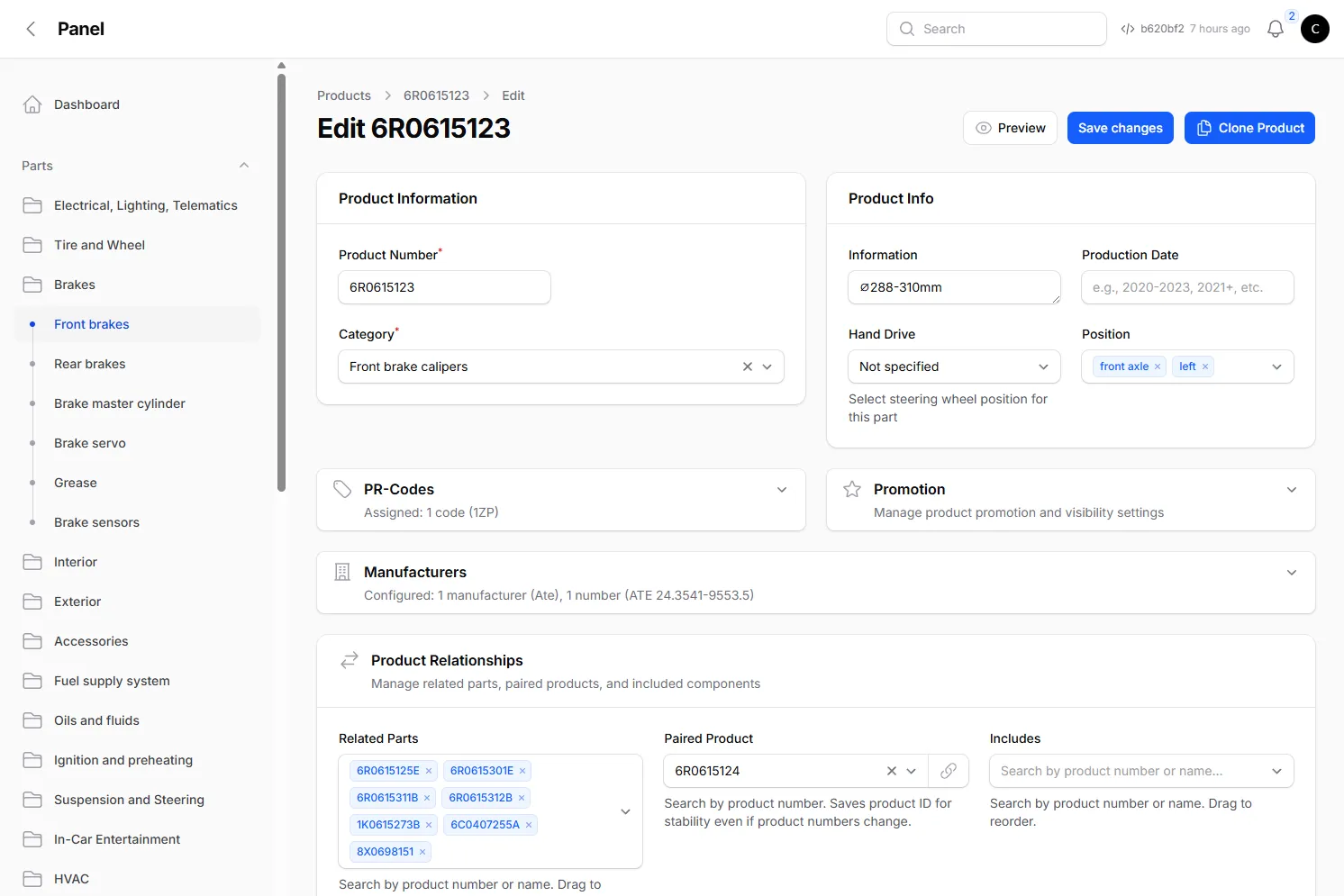
Task: Click the Brakes folder icon
Action: pyautogui.click(x=32, y=285)
